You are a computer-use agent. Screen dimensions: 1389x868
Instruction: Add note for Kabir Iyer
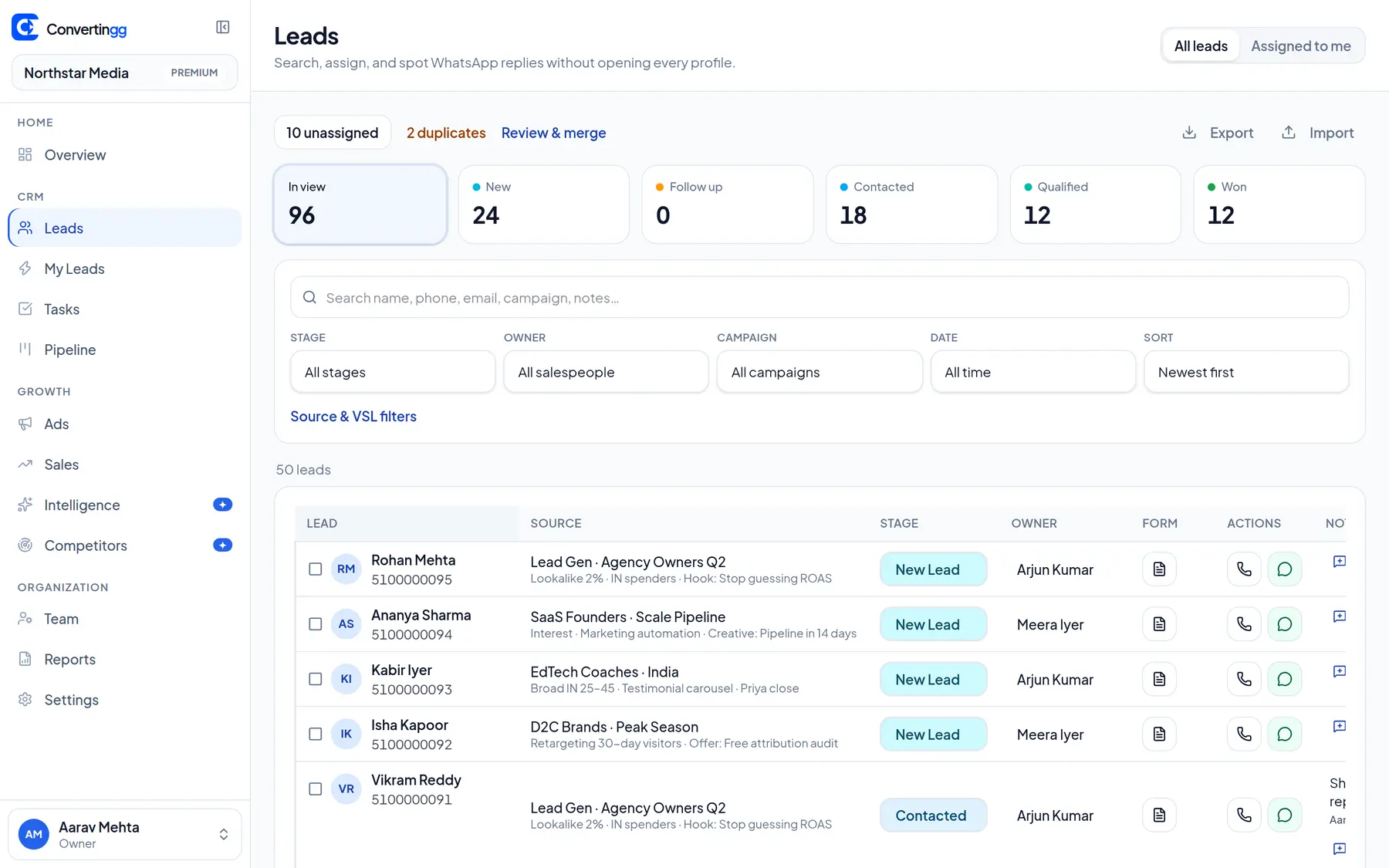click(x=1340, y=671)
